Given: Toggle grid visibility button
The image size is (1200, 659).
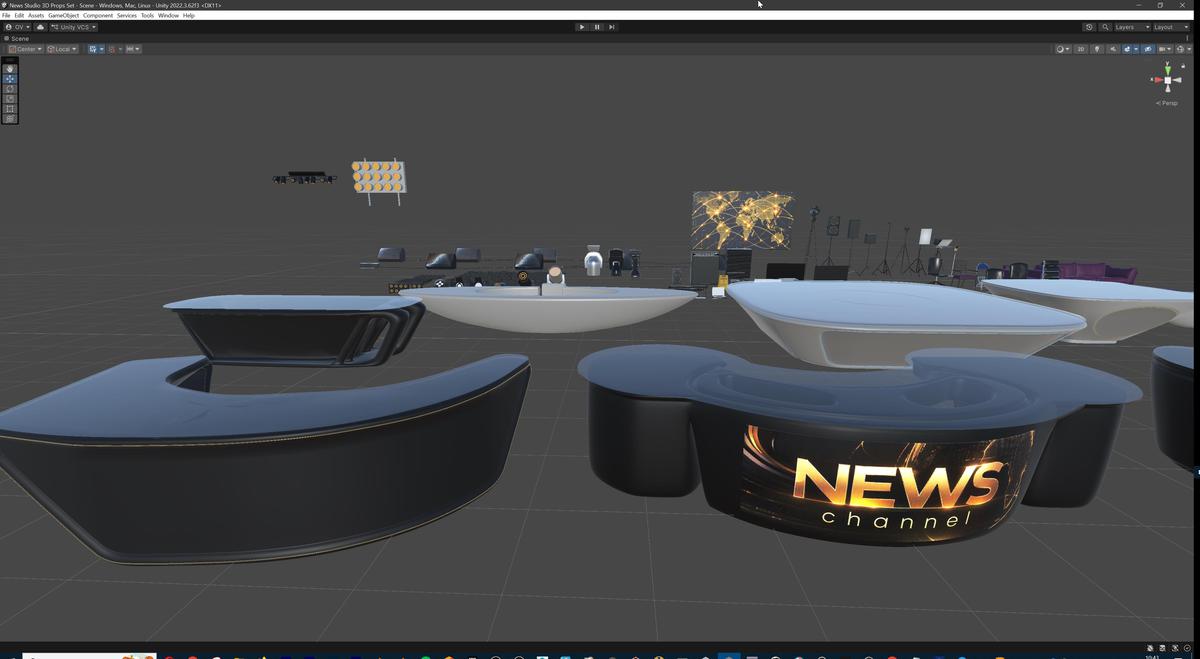Looking at the screenshot, I should point(93,49).
